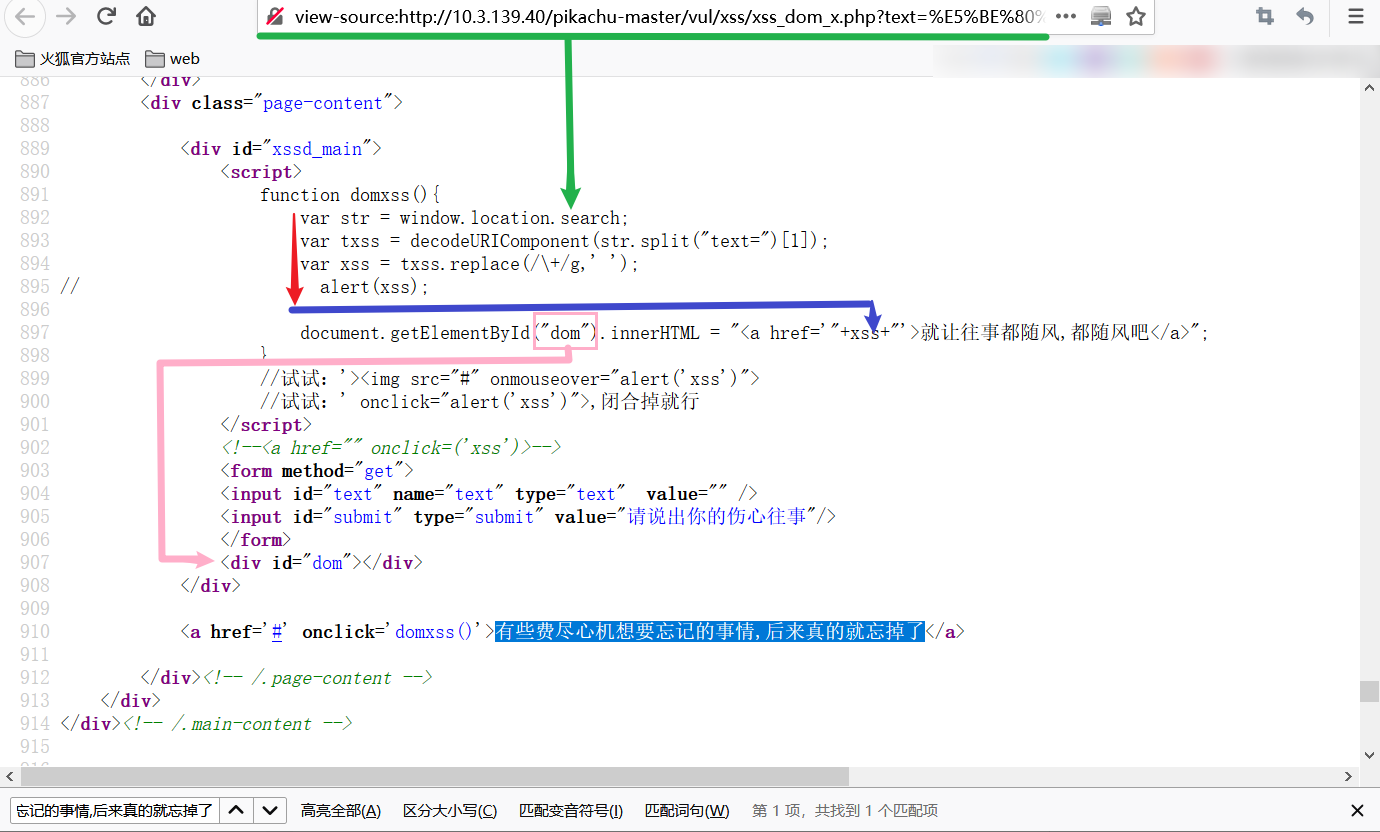Click the 'get' method value on line 903
Screen dimensions: 1380x832
(379, 471)
